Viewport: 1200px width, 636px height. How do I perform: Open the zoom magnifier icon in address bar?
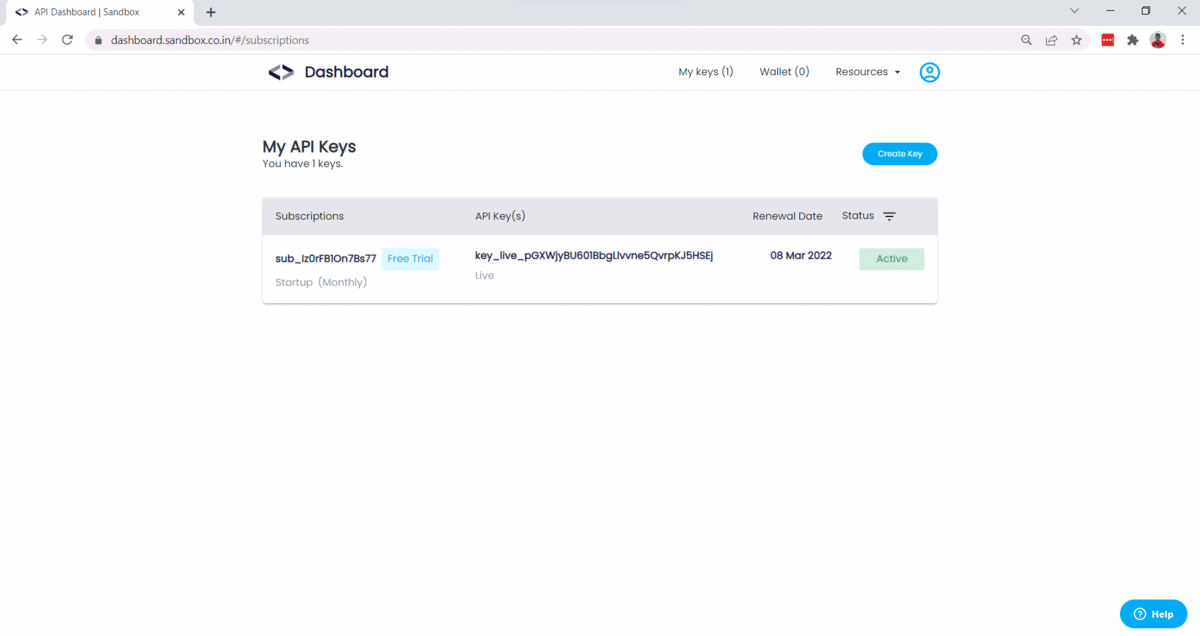pos(1026,40)
